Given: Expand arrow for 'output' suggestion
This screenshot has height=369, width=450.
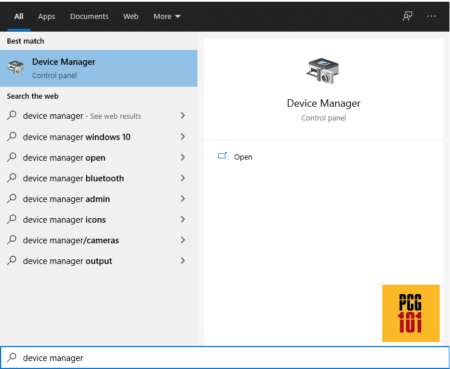Looking at the screenshot, I should pos(183,261).
